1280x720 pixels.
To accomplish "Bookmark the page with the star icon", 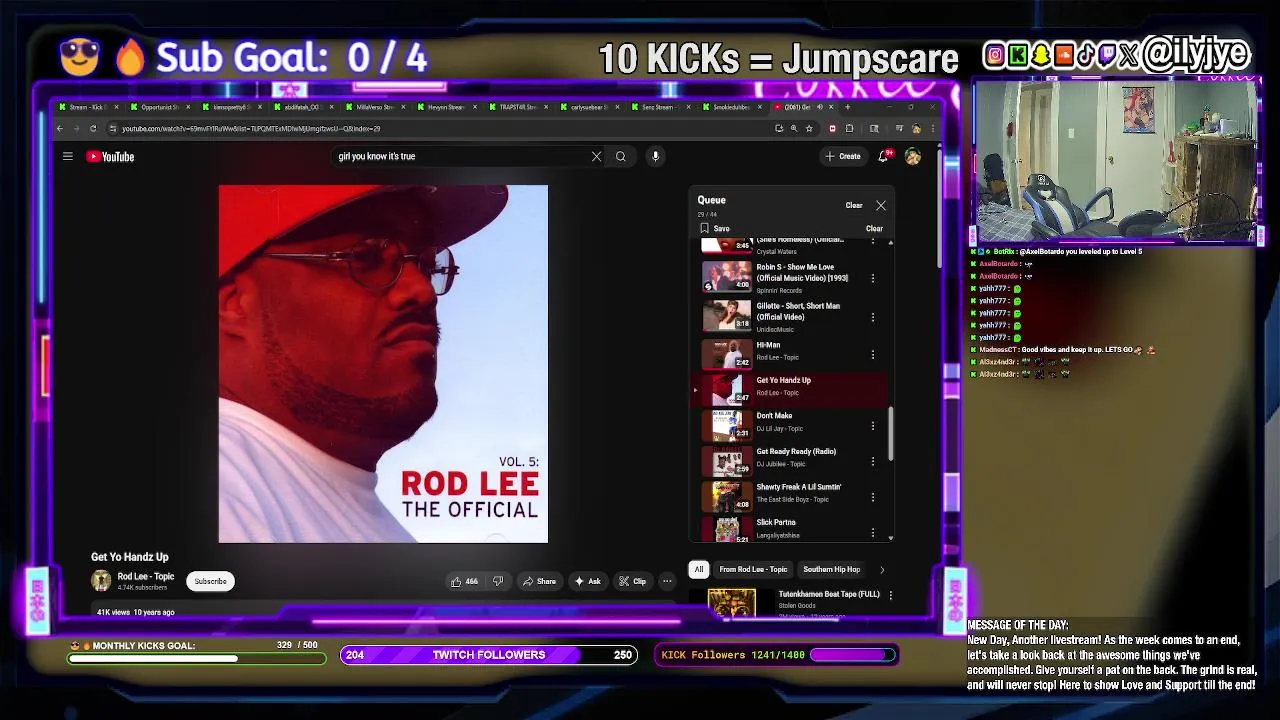I will [x=809, y=128].
